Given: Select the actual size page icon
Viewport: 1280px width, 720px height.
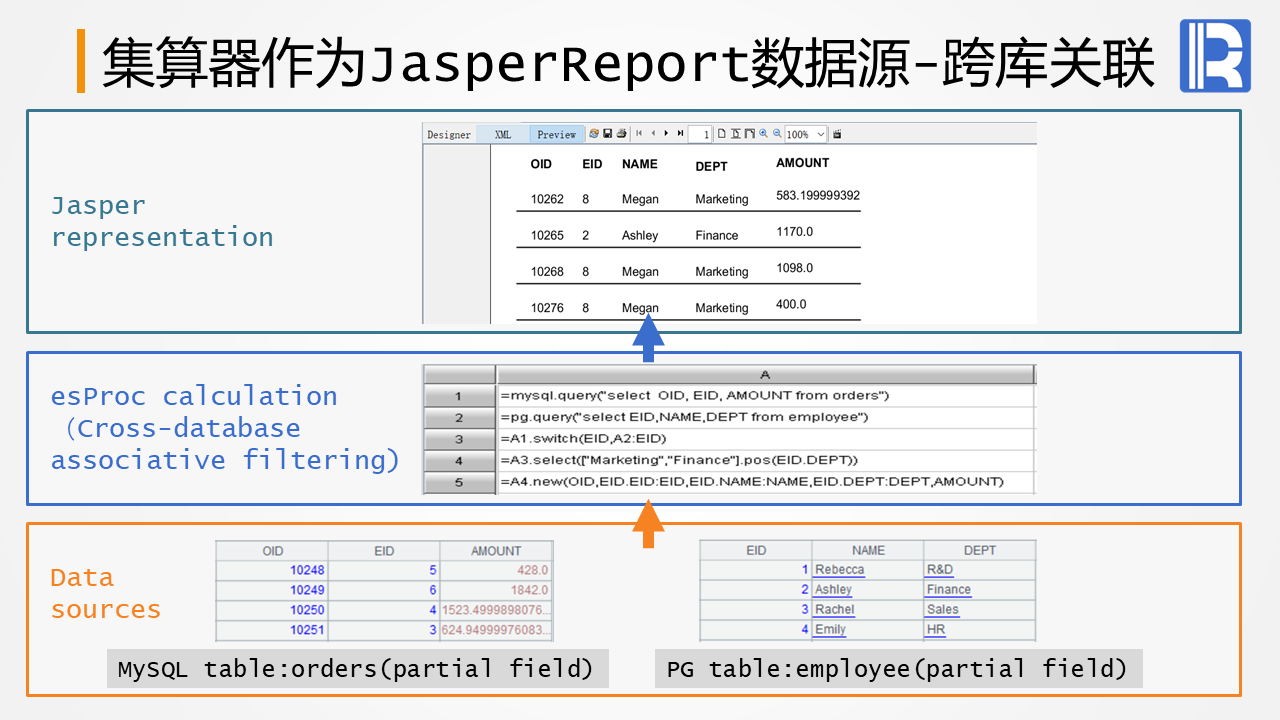Looking at the screenshot, I should pos(721,134).
